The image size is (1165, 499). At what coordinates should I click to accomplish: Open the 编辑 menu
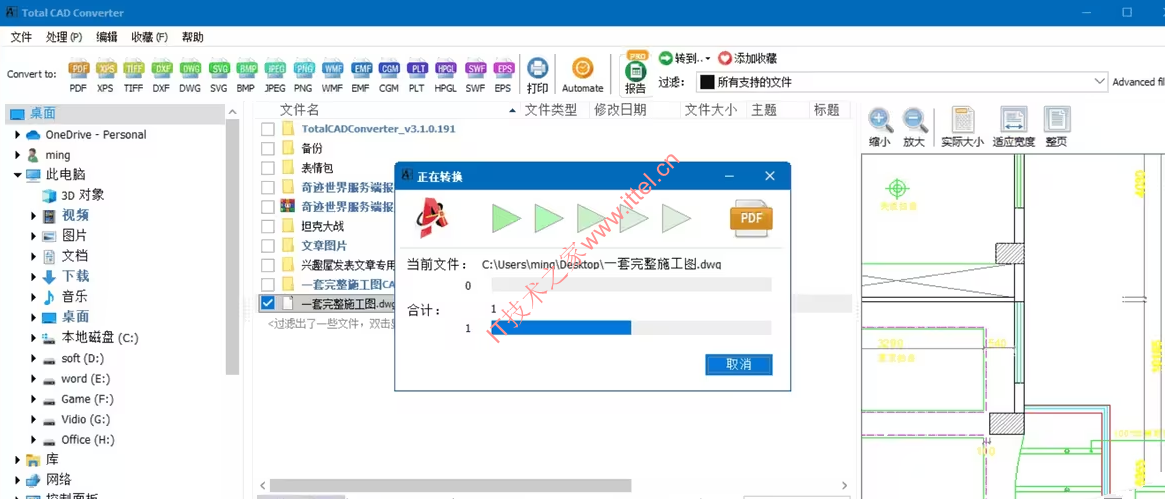coord(107,37)
